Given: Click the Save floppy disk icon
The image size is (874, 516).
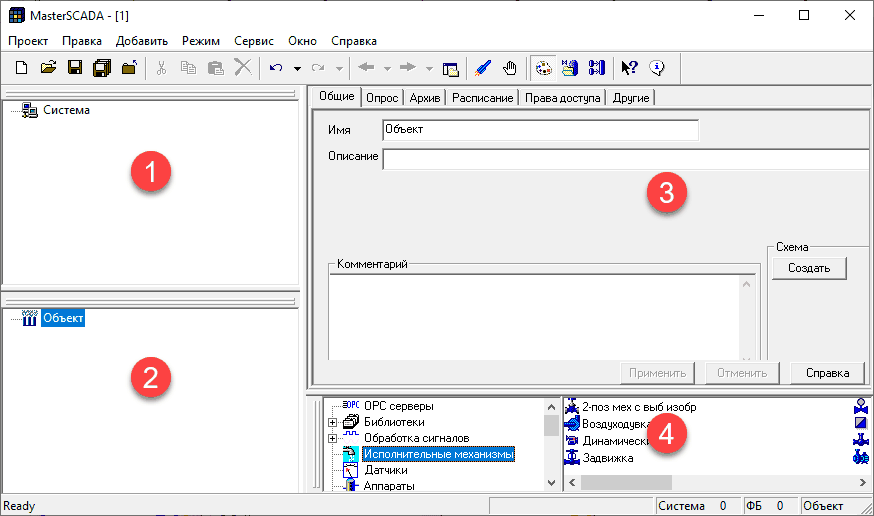Looking at the screenshot, I should click(x=75, y=68).
